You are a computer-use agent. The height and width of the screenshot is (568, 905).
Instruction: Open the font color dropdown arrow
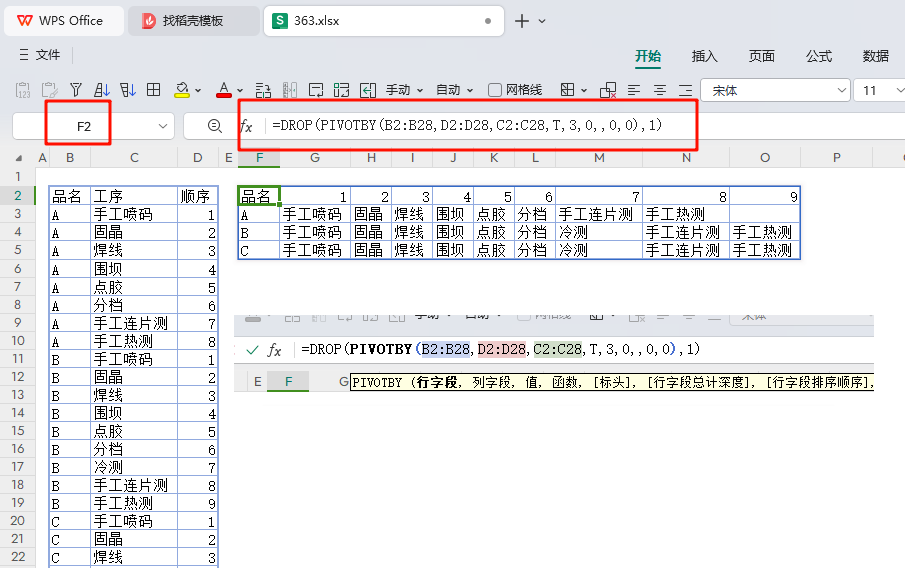click(240, 91)
